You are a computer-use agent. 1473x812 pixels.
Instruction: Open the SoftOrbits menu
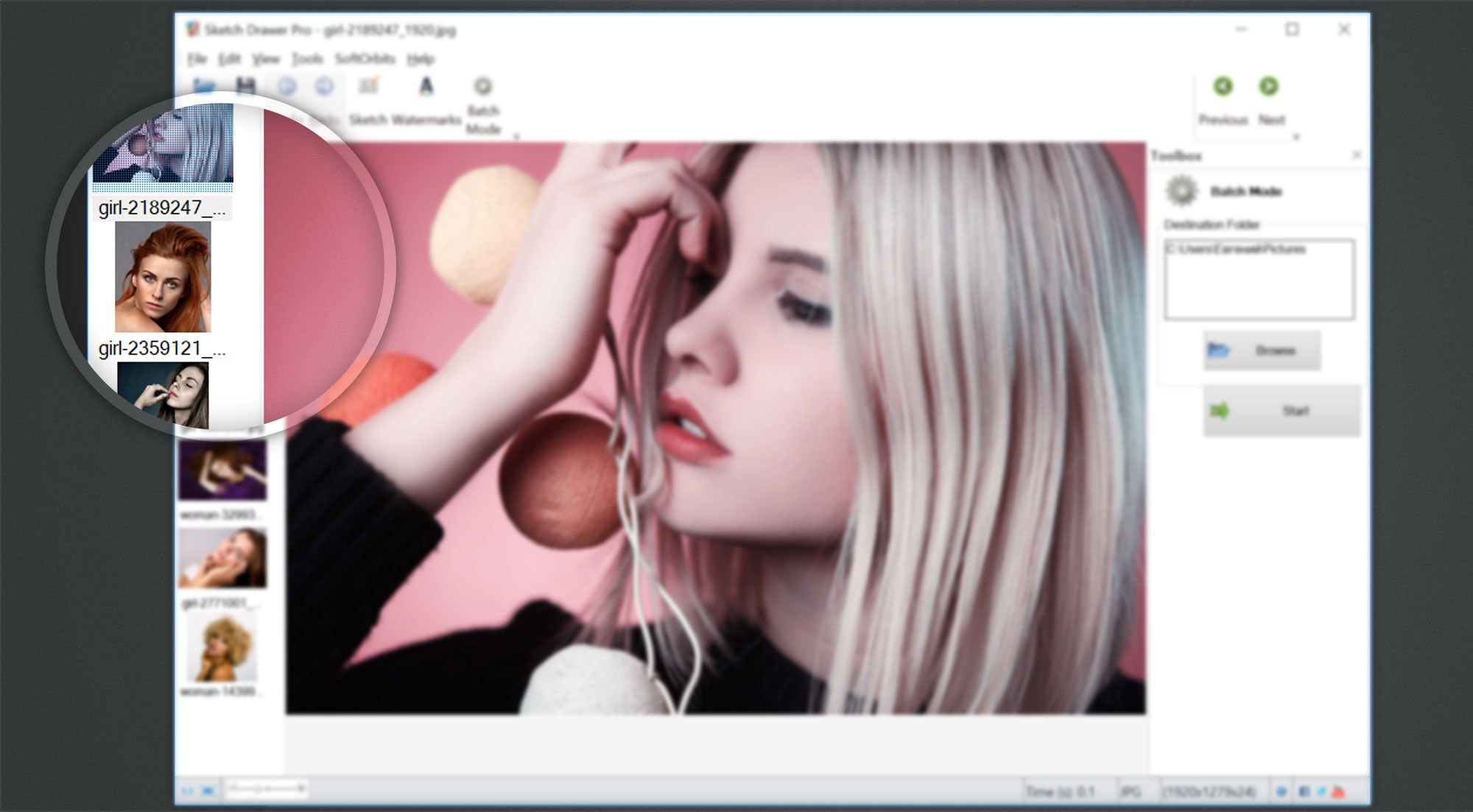(365, 59)
